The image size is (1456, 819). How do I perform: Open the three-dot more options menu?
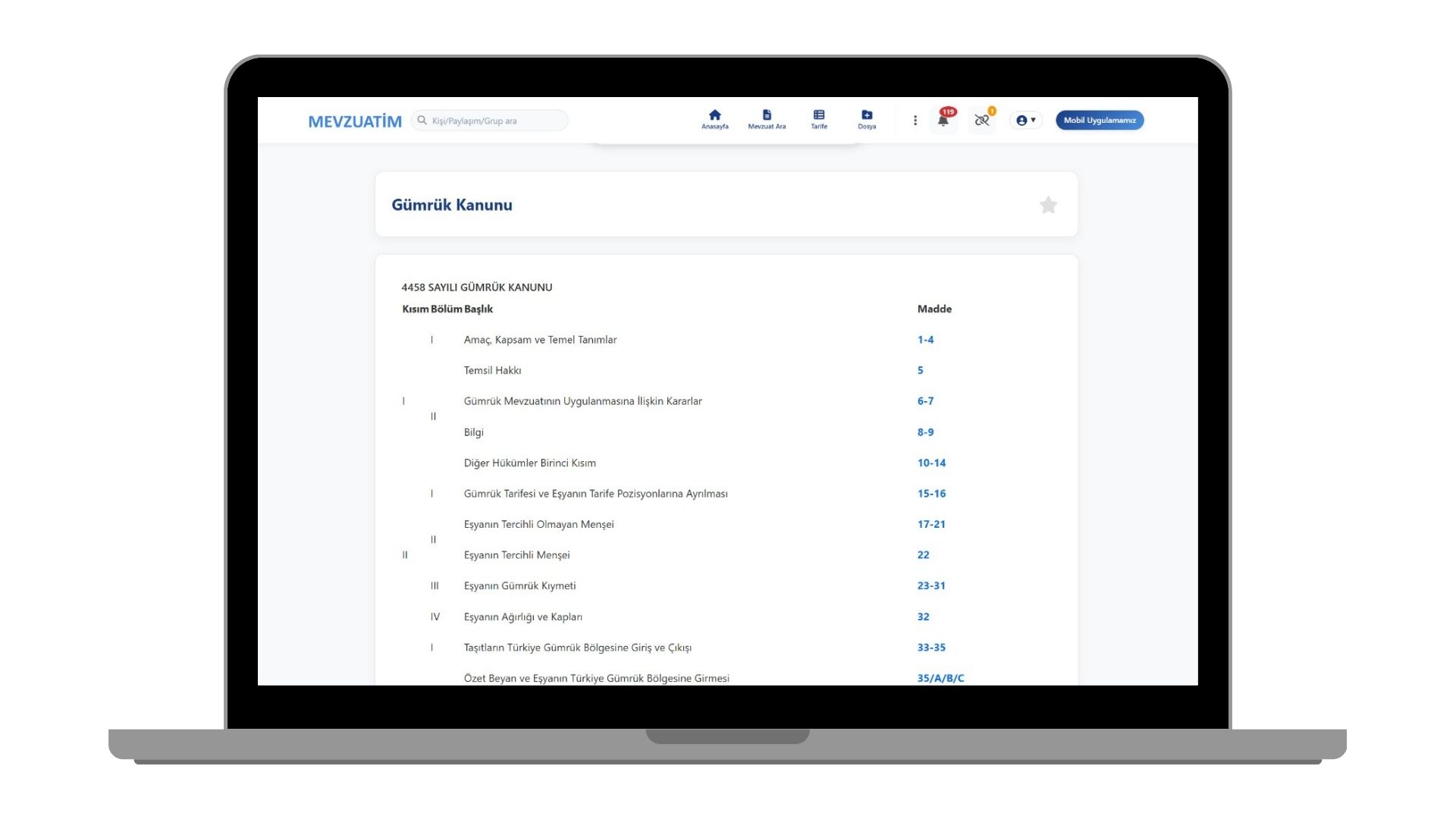[915, 120]
